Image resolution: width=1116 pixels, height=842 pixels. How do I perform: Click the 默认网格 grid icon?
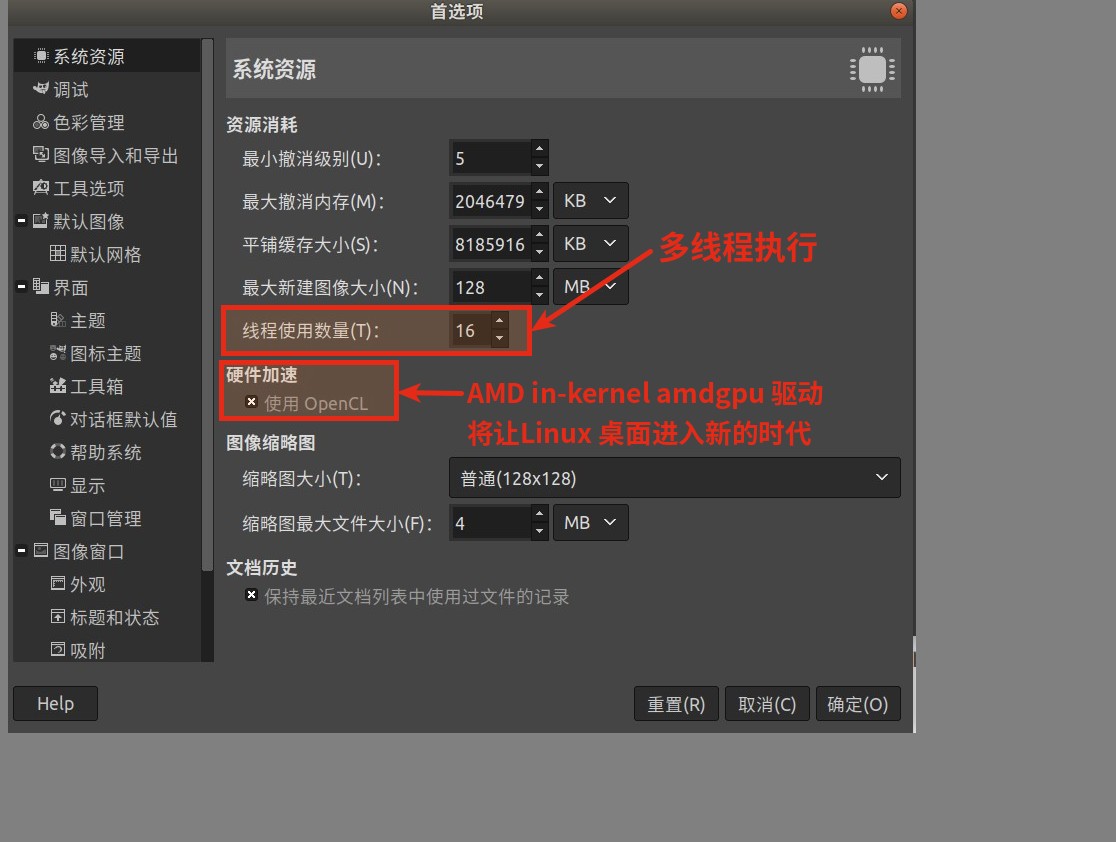58,253
